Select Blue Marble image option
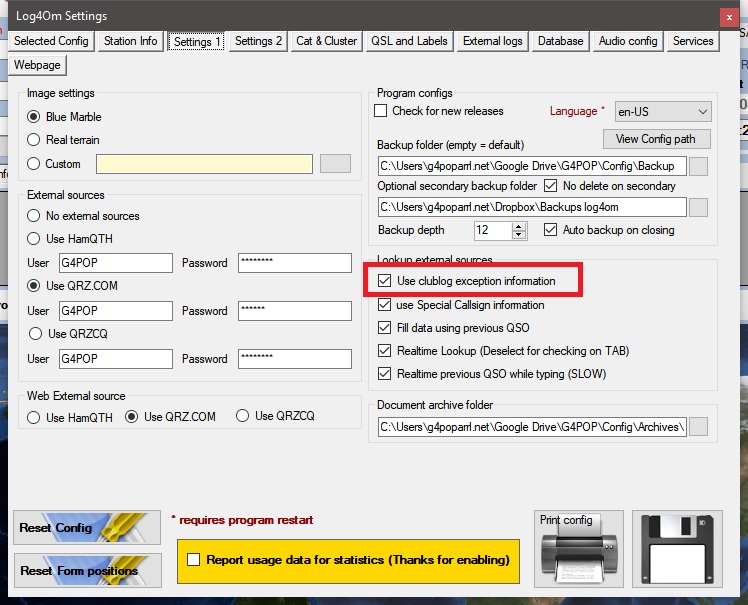 pos(64,117)
